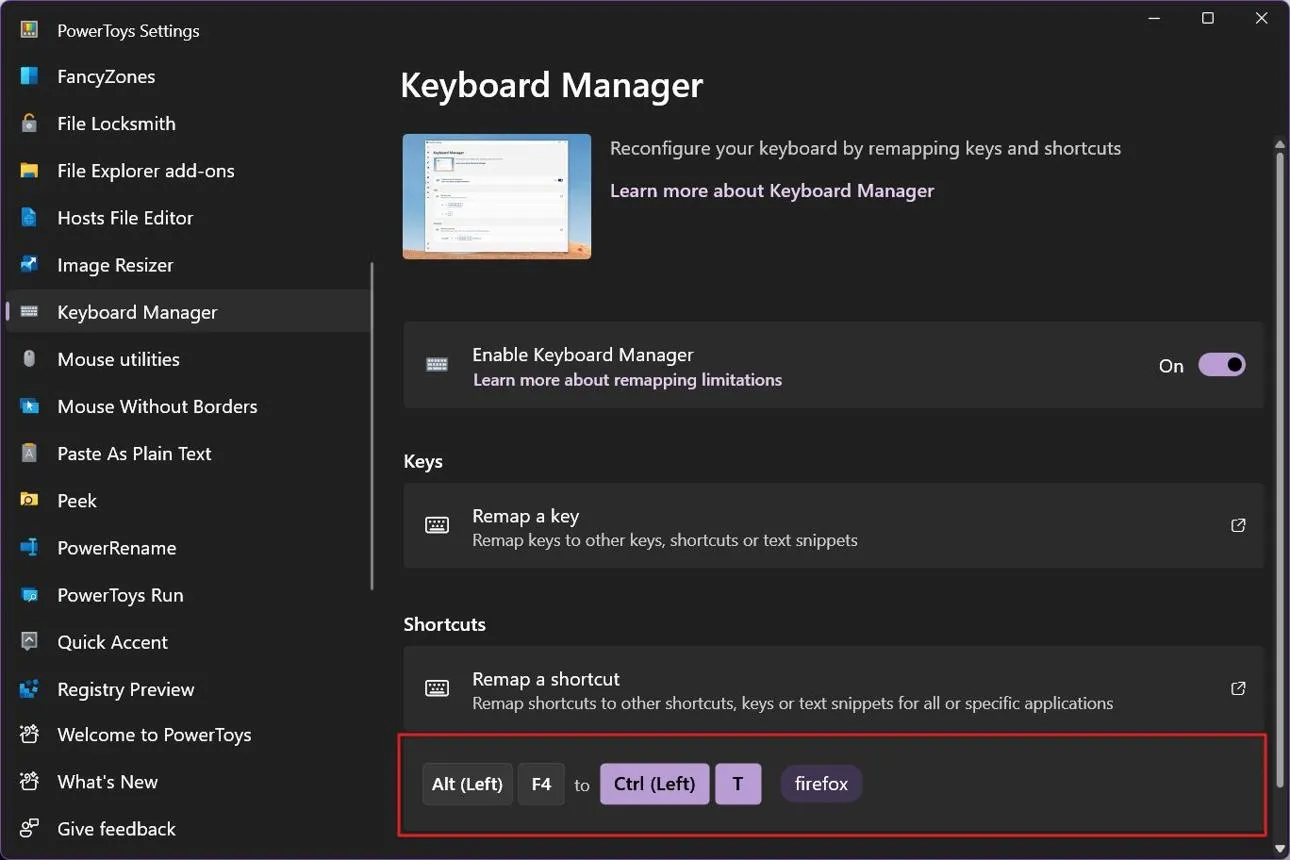This screenshot has height=860, width=1290.
Task: Select the PowerToys Run icon
Action: [29, 595]
